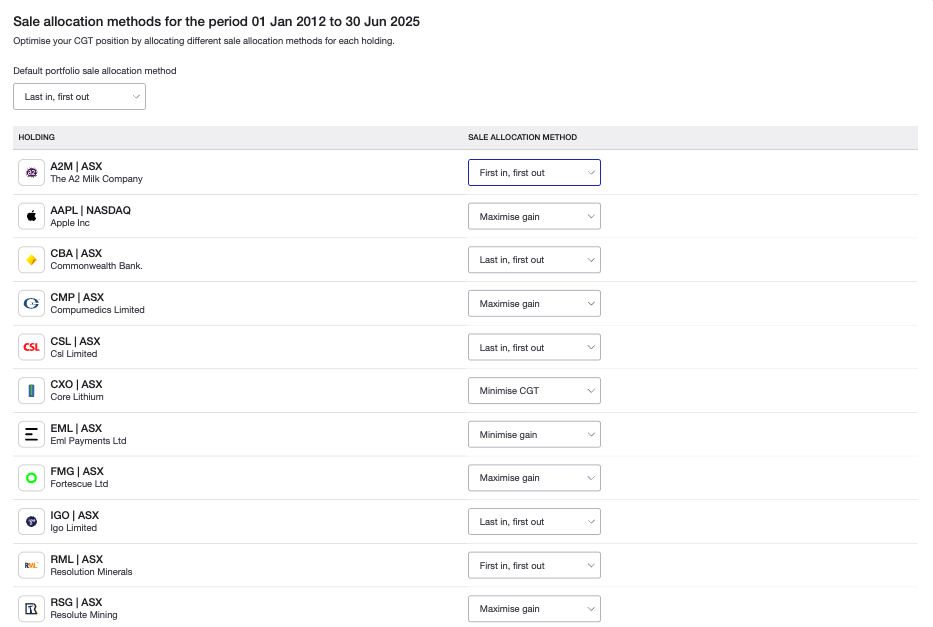Select the 'IGO | ASX' holding name

coord(75,515)
